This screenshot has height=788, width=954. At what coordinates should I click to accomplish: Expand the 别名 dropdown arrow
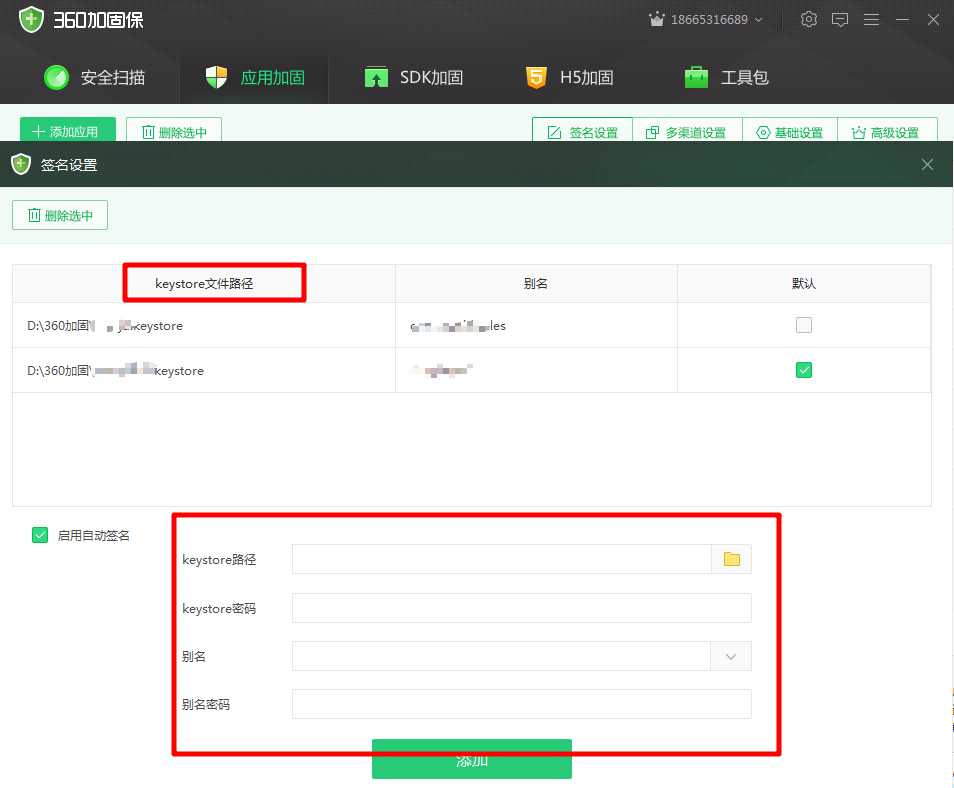click(731, 656)
